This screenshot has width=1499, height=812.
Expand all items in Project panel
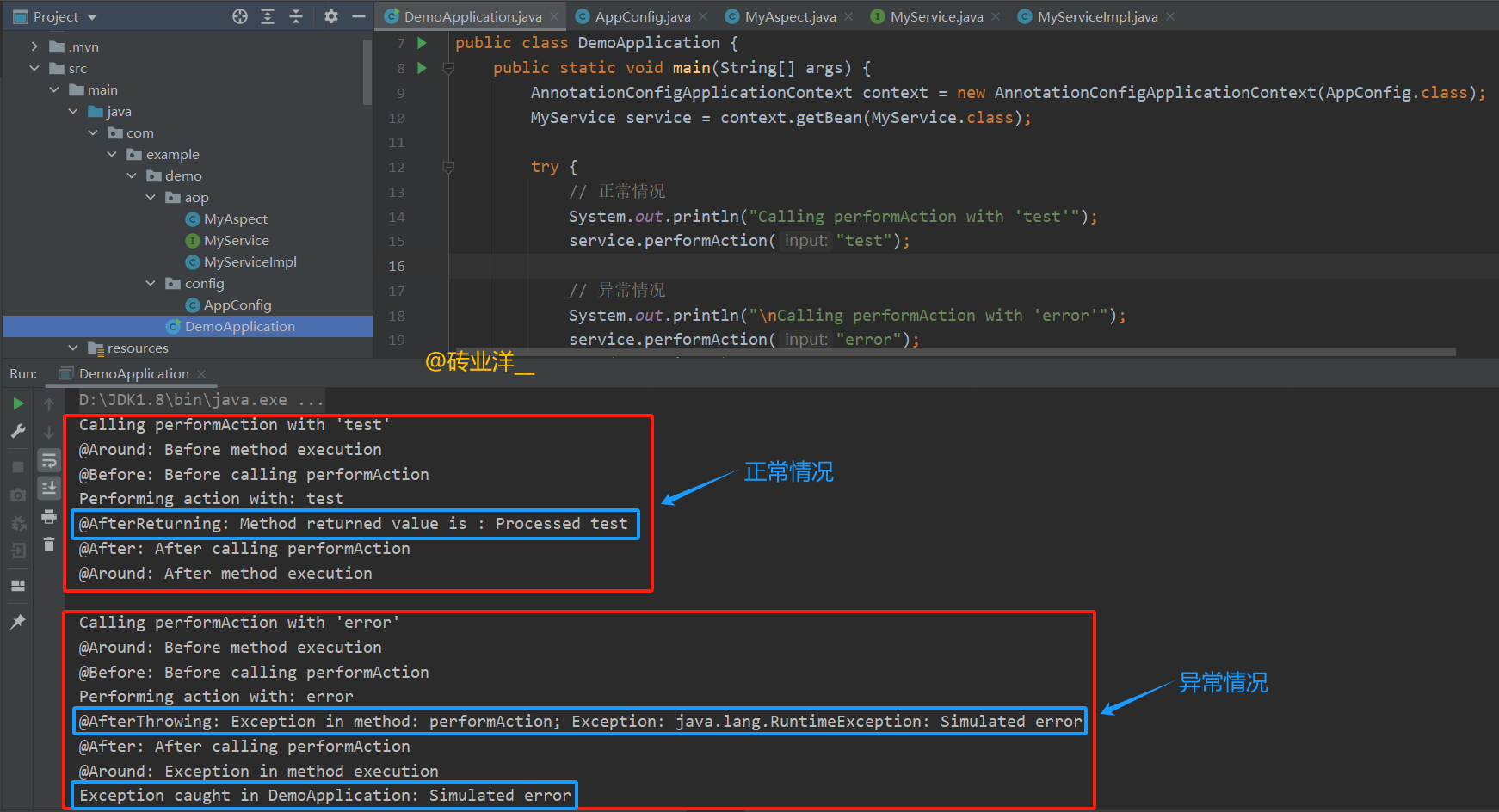pos(268,16)
